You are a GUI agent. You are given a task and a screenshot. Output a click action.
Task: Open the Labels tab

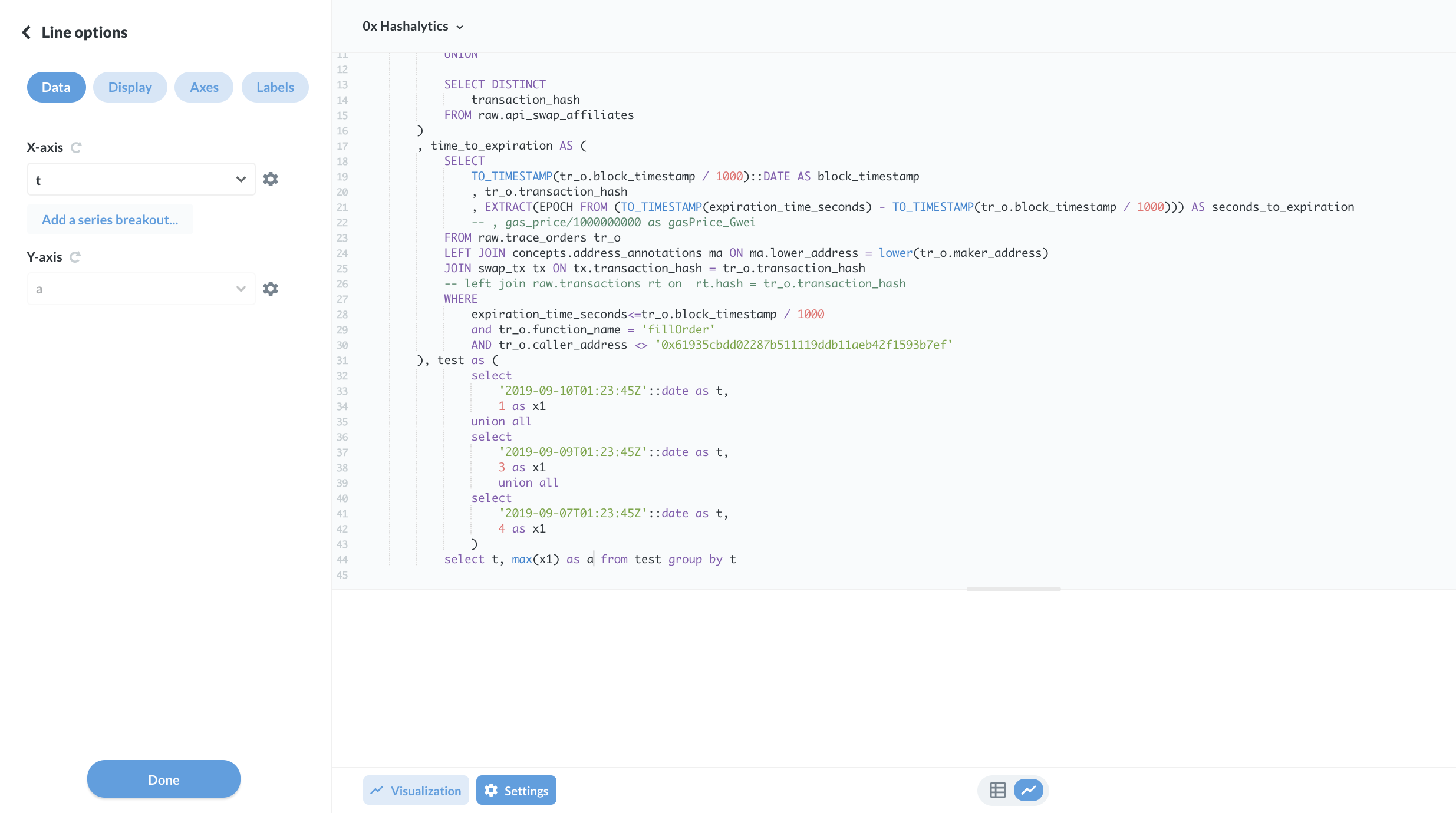[x=275, y=87]
